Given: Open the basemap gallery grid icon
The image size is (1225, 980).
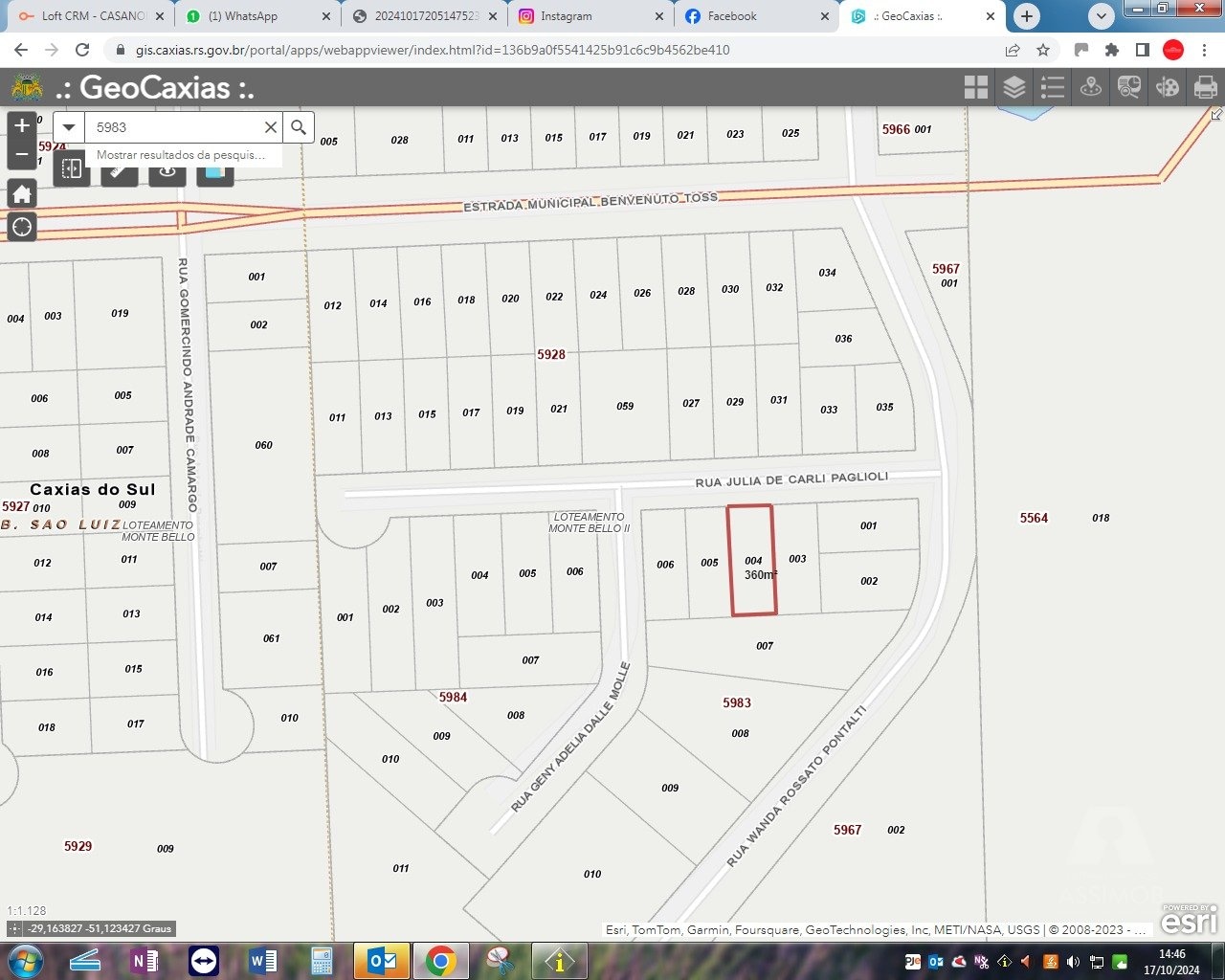Looking at the screenshot, I should 976,88.
